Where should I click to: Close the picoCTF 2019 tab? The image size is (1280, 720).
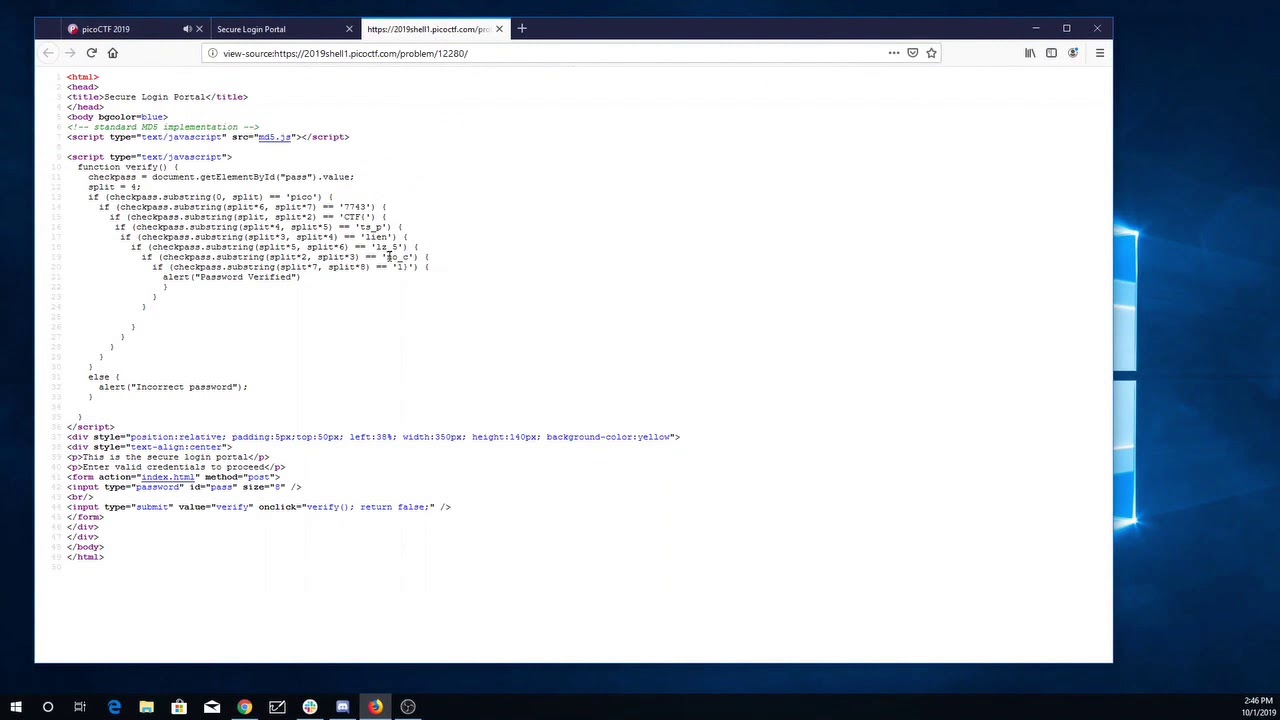click(x=199, y=29)
